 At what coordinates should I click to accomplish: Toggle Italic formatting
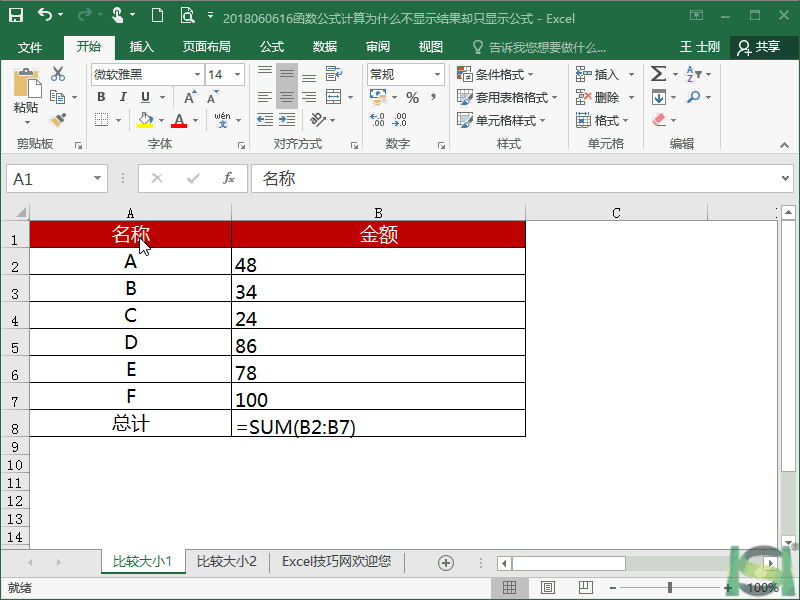(123, 97)
